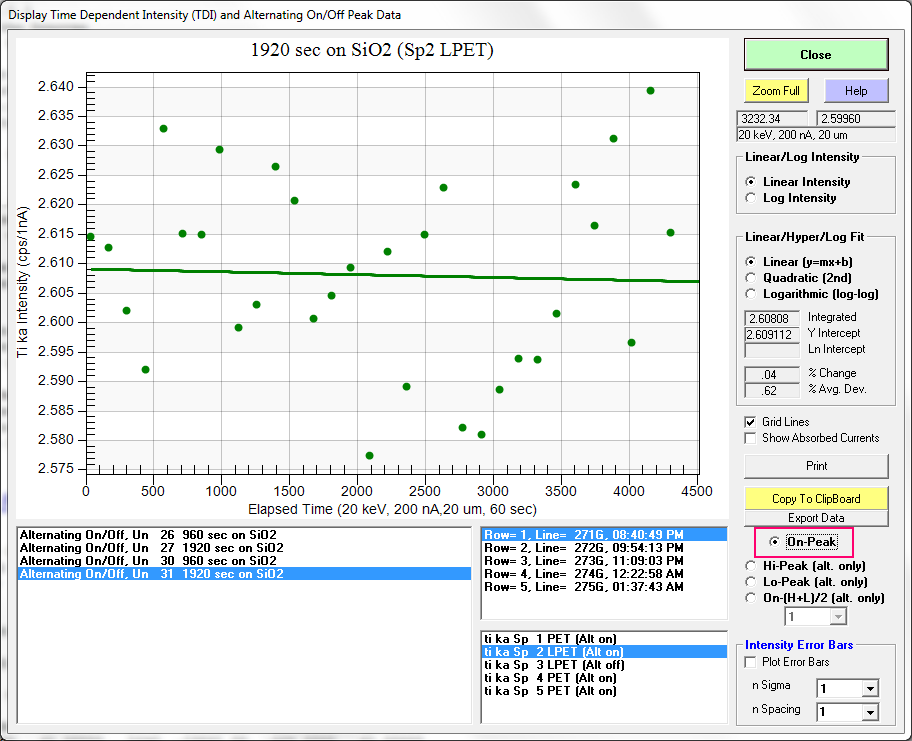This screenshot has height=741, width=912.
Task: Choose the Quadratic (2nd) fit option
Action: point(753,278)
